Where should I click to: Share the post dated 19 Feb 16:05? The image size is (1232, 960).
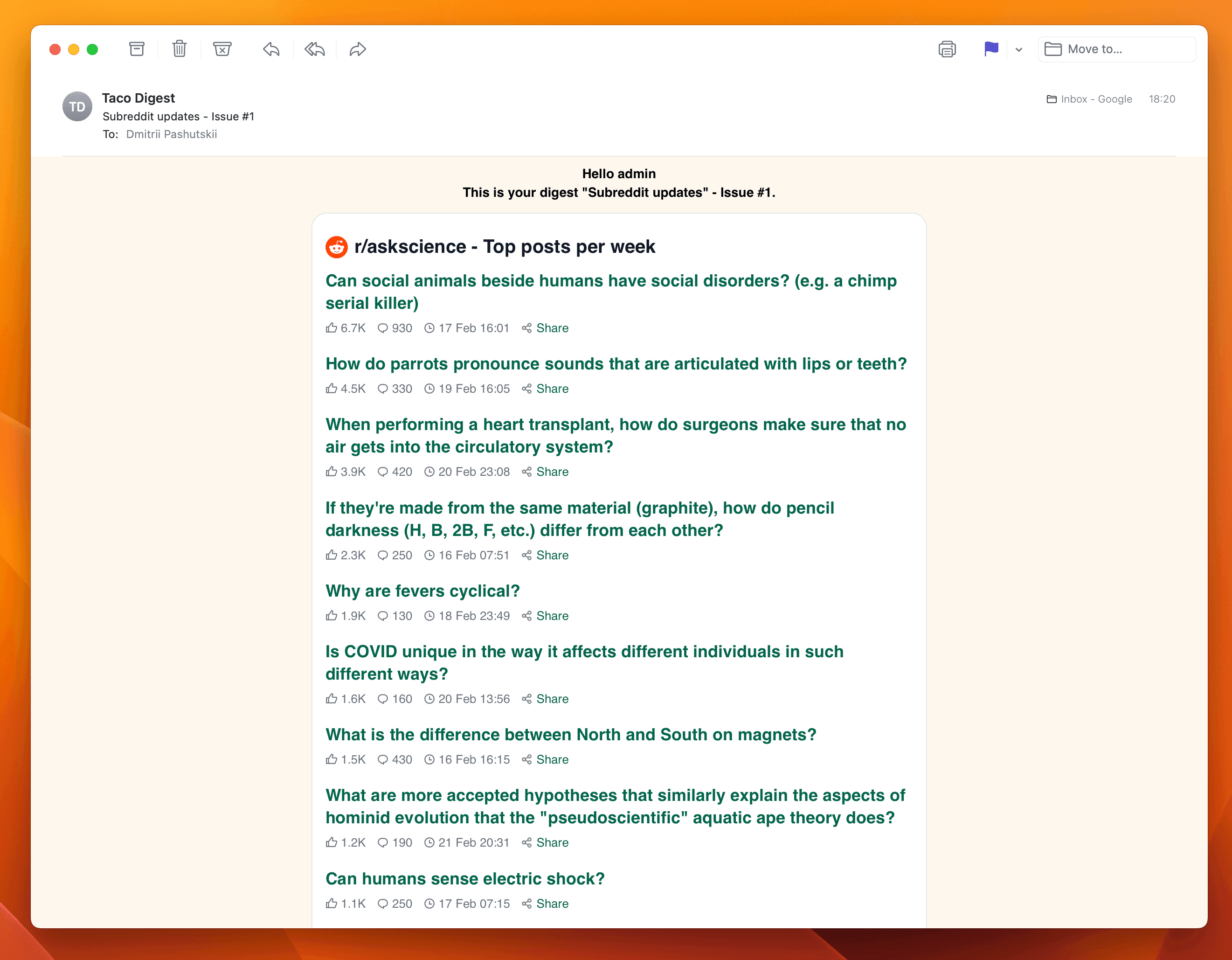[x=545, y=389]
